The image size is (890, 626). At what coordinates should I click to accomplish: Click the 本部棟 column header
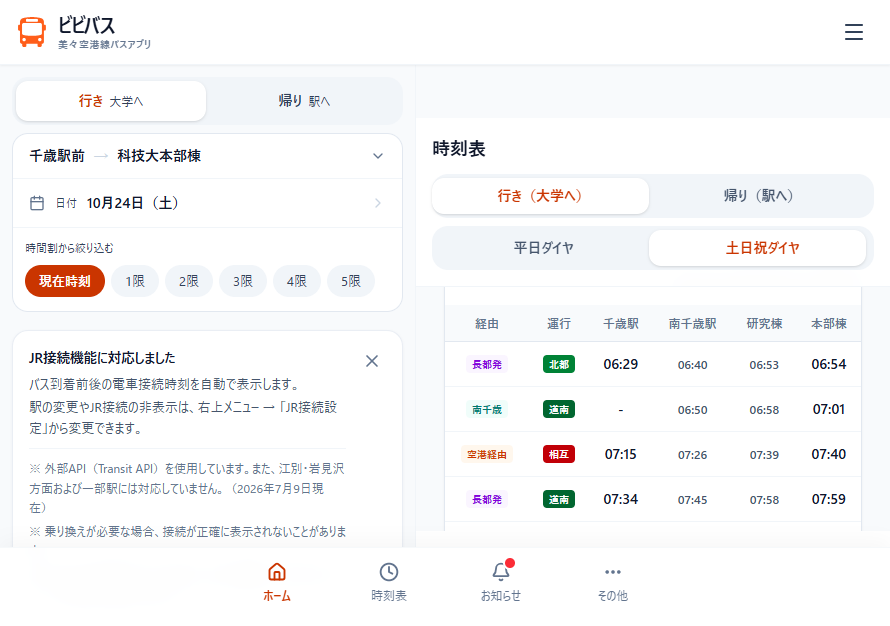coord(829,323)
